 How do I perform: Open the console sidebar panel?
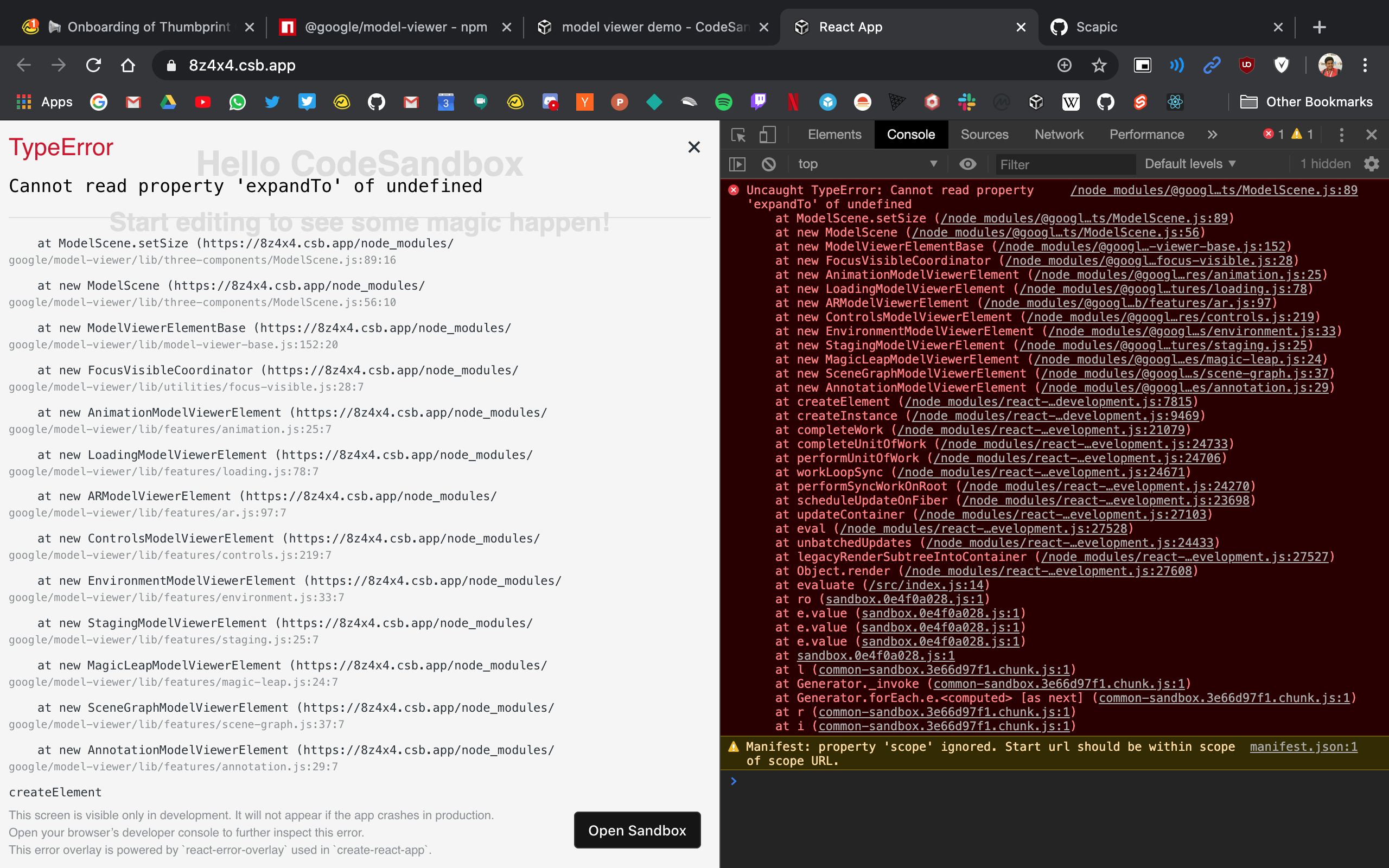(x=738, y=164)
